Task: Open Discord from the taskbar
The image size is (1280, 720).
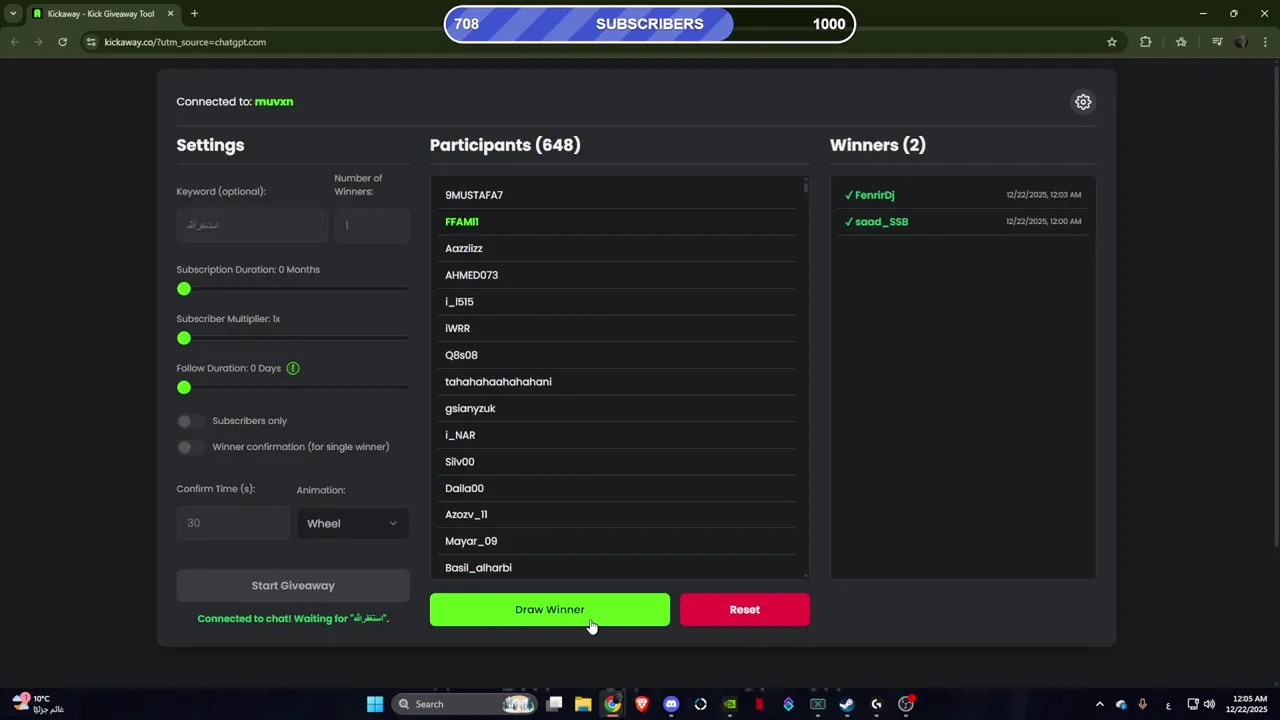Action: click(671, 704)
